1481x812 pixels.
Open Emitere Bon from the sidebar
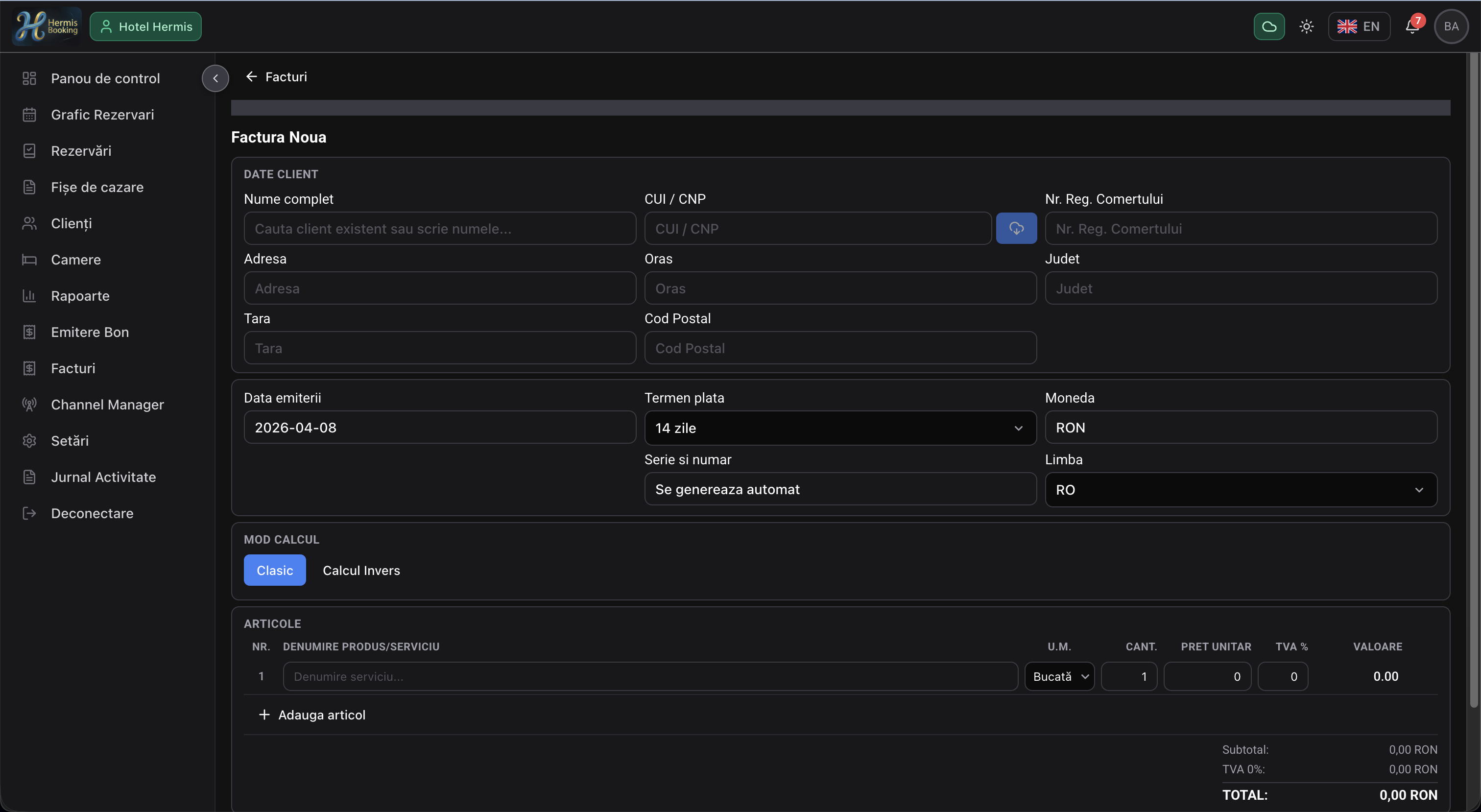click(90, 332)
